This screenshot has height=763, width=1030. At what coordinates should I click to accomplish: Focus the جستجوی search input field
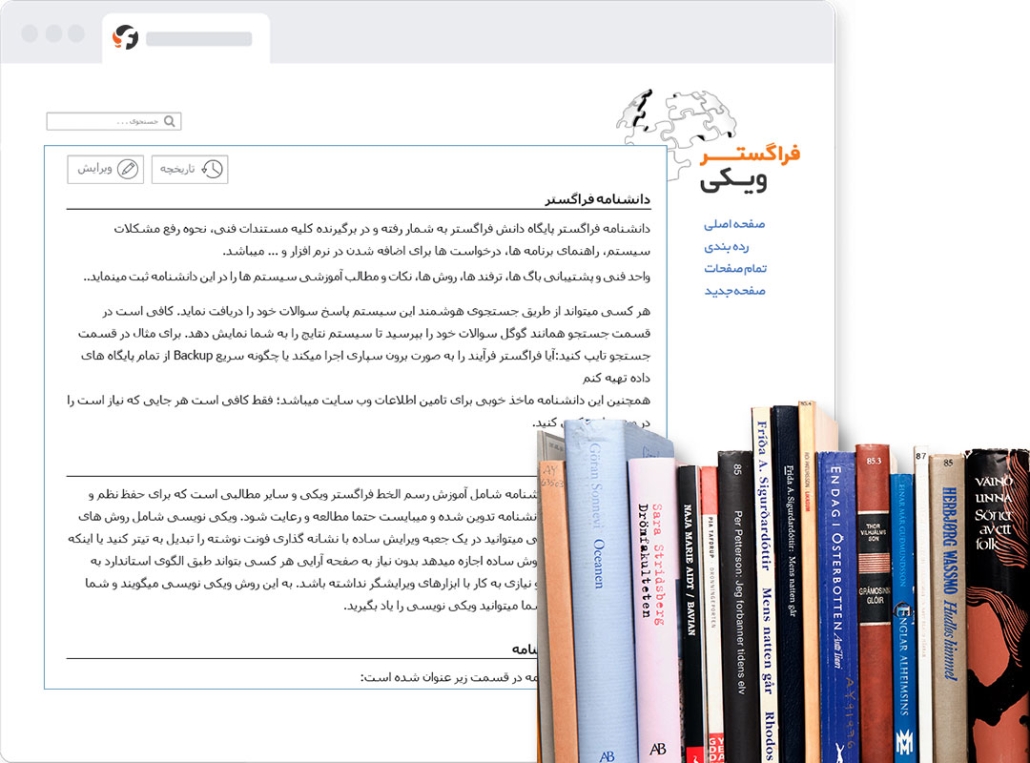[105, 122]
